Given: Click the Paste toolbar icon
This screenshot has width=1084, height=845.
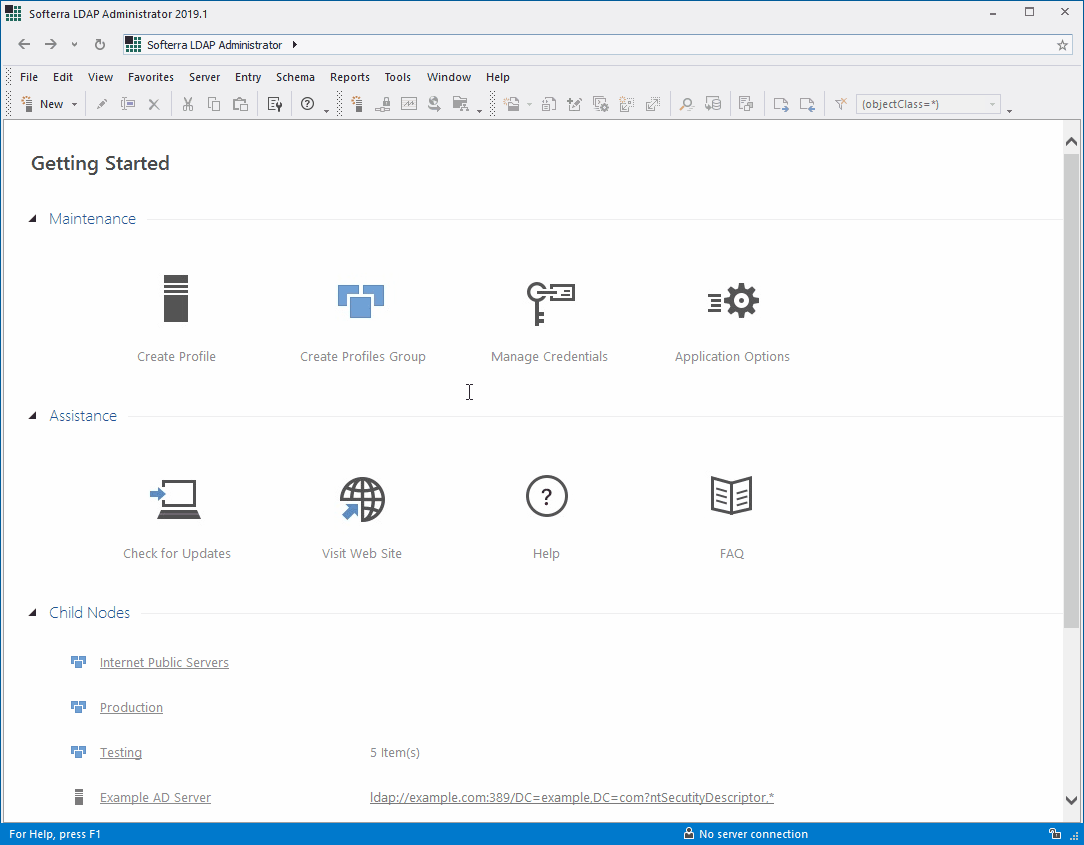Looking at the screenshot, I should (x=240, y=104).
